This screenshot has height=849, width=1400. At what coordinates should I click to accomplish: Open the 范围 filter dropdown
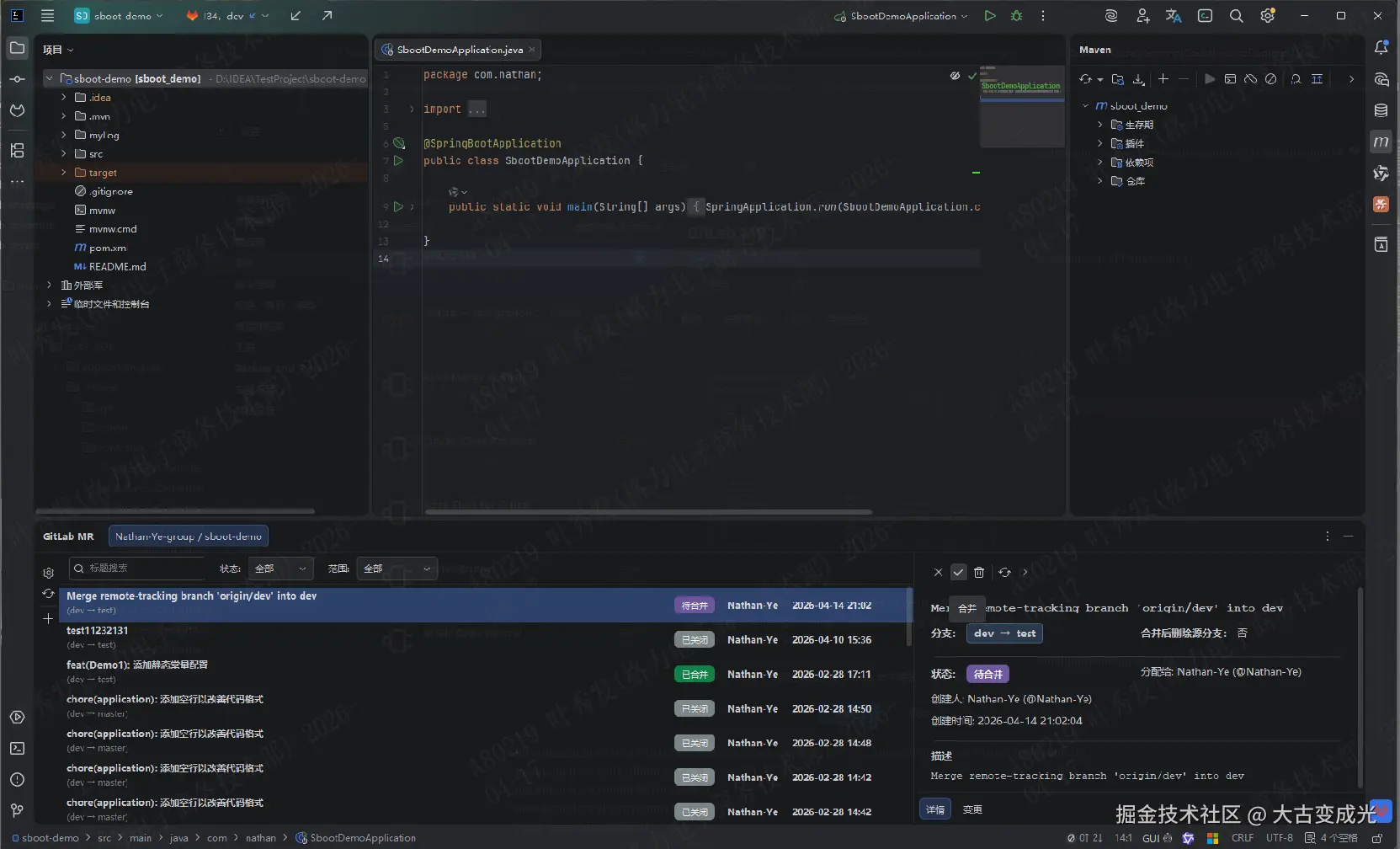tap(397, 569)
